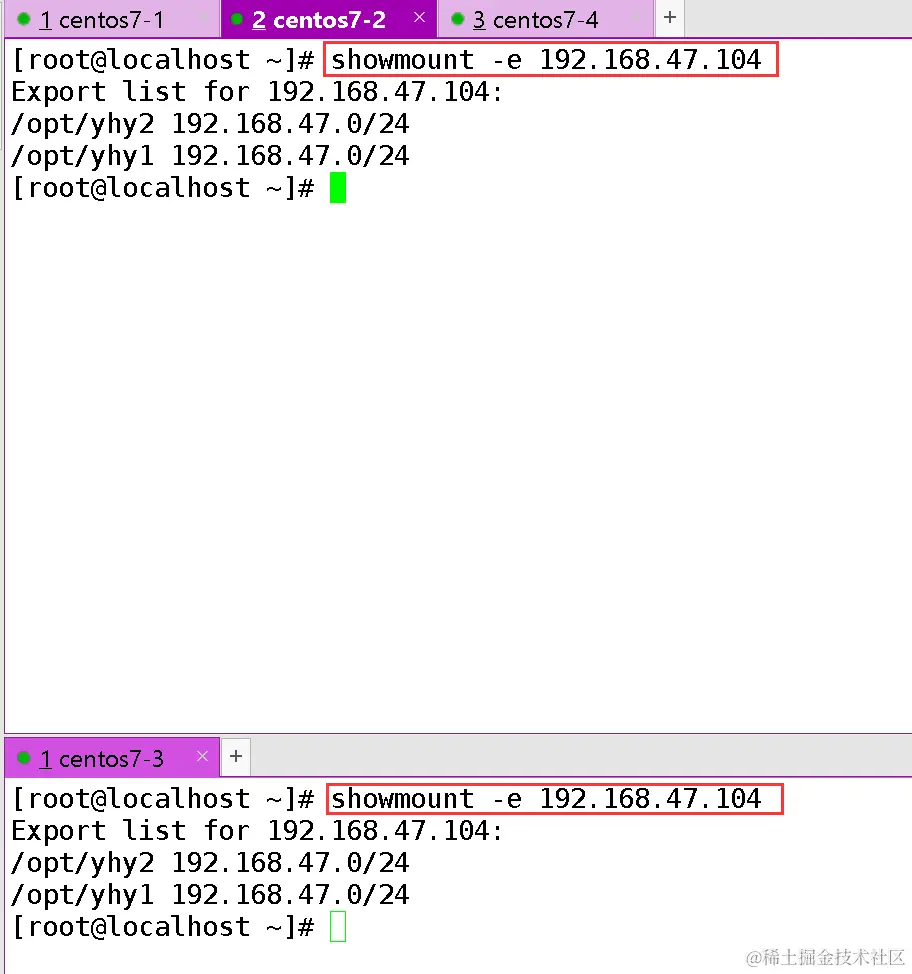Screen dimensions: 912x974
Task: Add a new tab in upper pane
Action: coord(670,17)
